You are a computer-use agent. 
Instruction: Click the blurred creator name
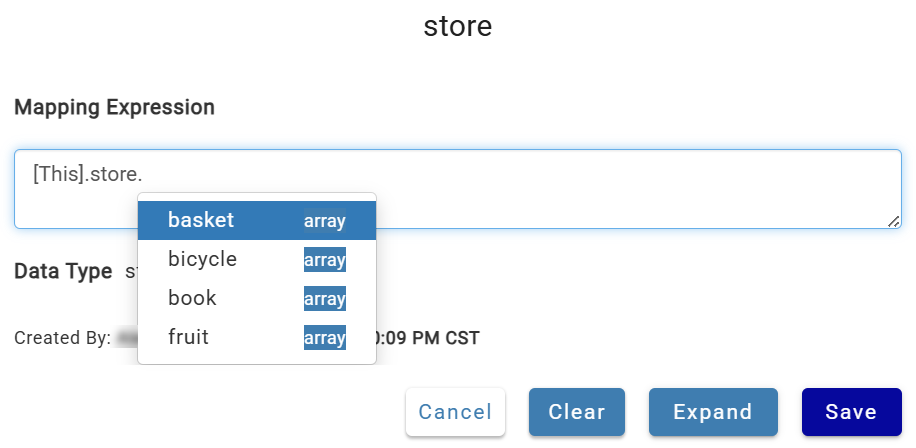tap(125, 338)
